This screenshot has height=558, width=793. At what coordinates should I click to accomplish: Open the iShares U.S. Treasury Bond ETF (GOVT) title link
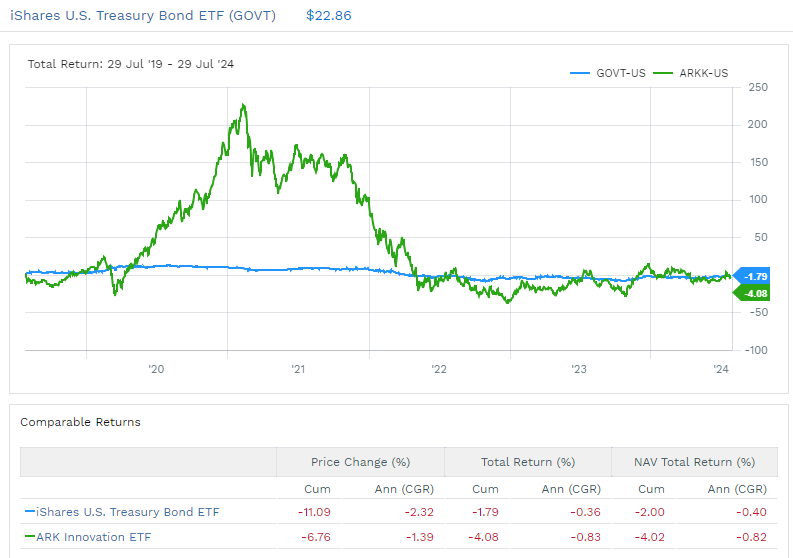pyautogui.click(x=143, y=16)
